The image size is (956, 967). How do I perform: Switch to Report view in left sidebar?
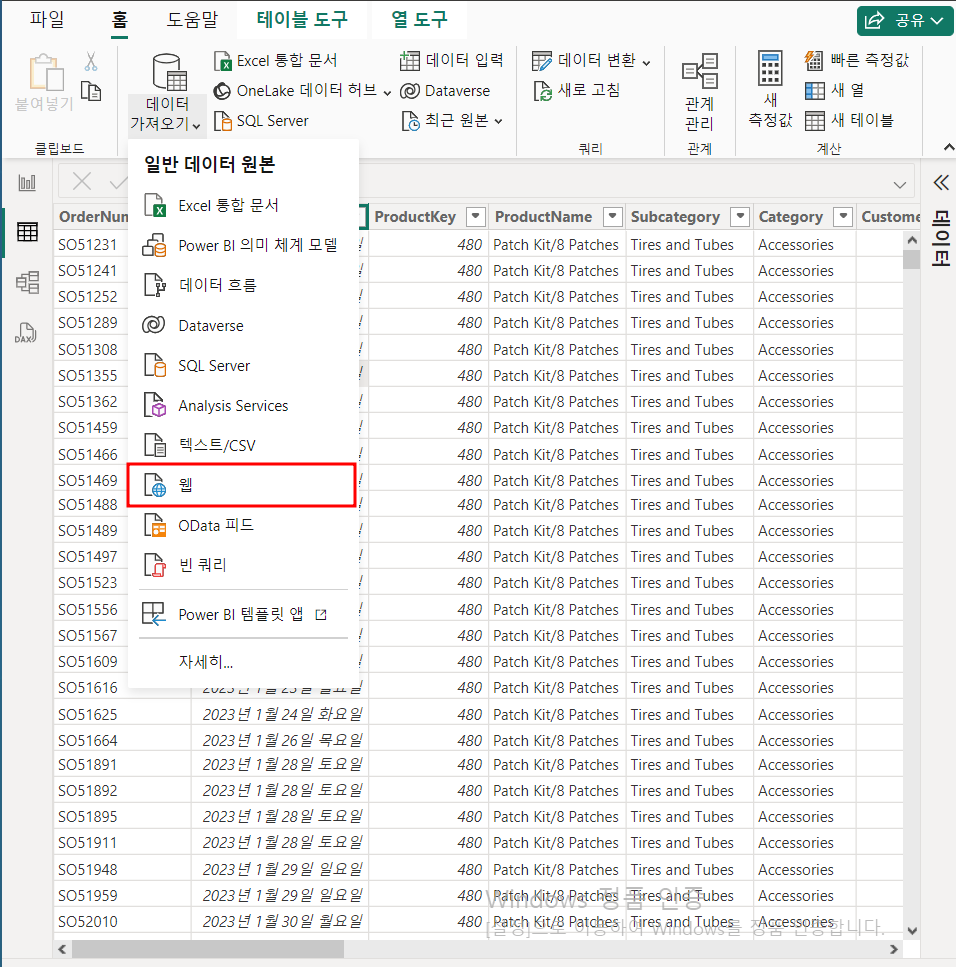[27, 183]
